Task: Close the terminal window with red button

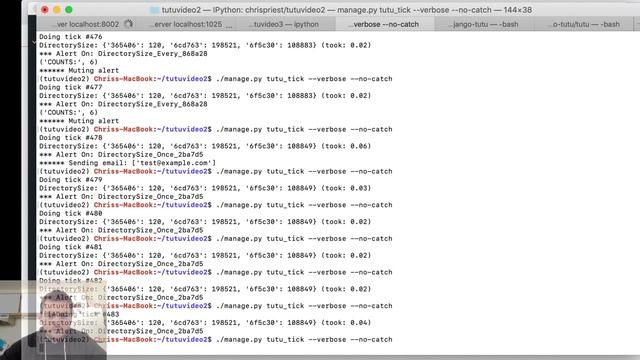Action: (44, 9)
